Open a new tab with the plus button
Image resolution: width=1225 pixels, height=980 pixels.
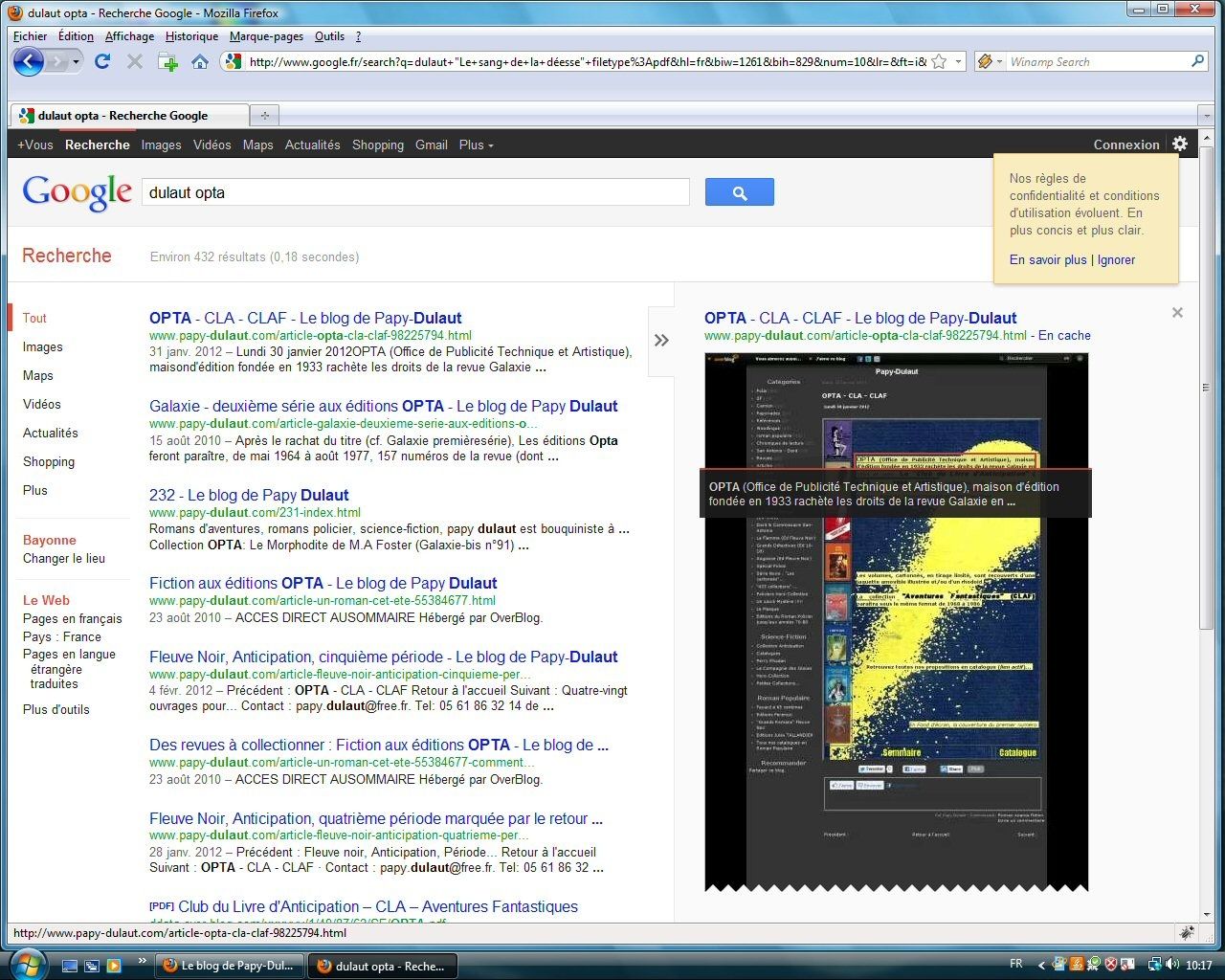[x=265, y=115]
